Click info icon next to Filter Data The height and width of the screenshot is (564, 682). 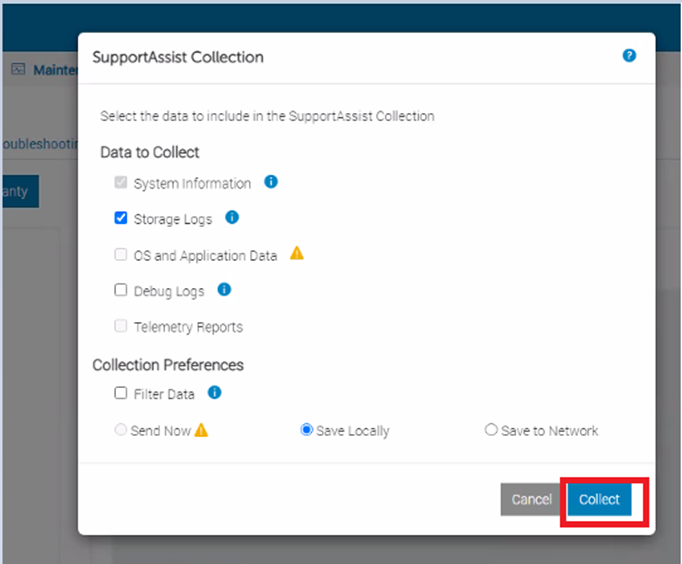[x=215, y=393]
